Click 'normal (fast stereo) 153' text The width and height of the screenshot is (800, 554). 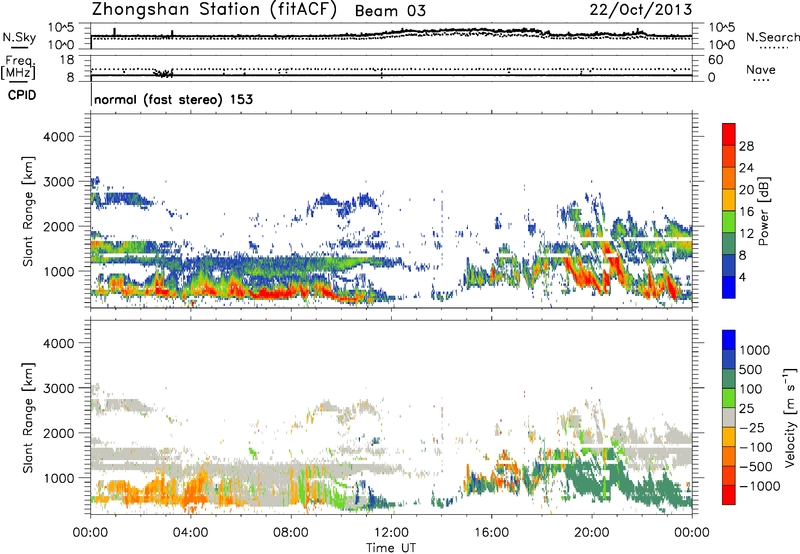(x=173, y=99)
